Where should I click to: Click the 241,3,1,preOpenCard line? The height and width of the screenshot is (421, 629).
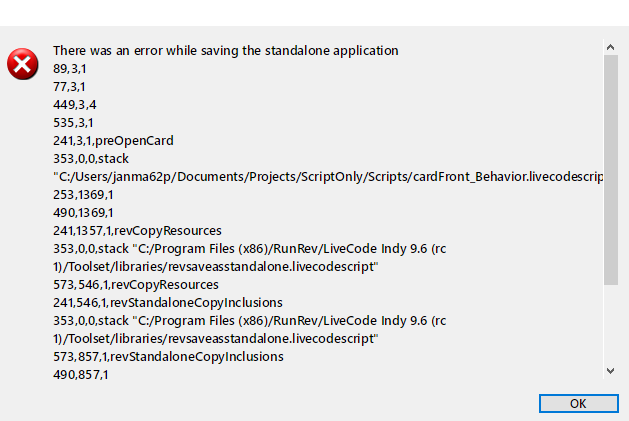(x=113, y=140)
